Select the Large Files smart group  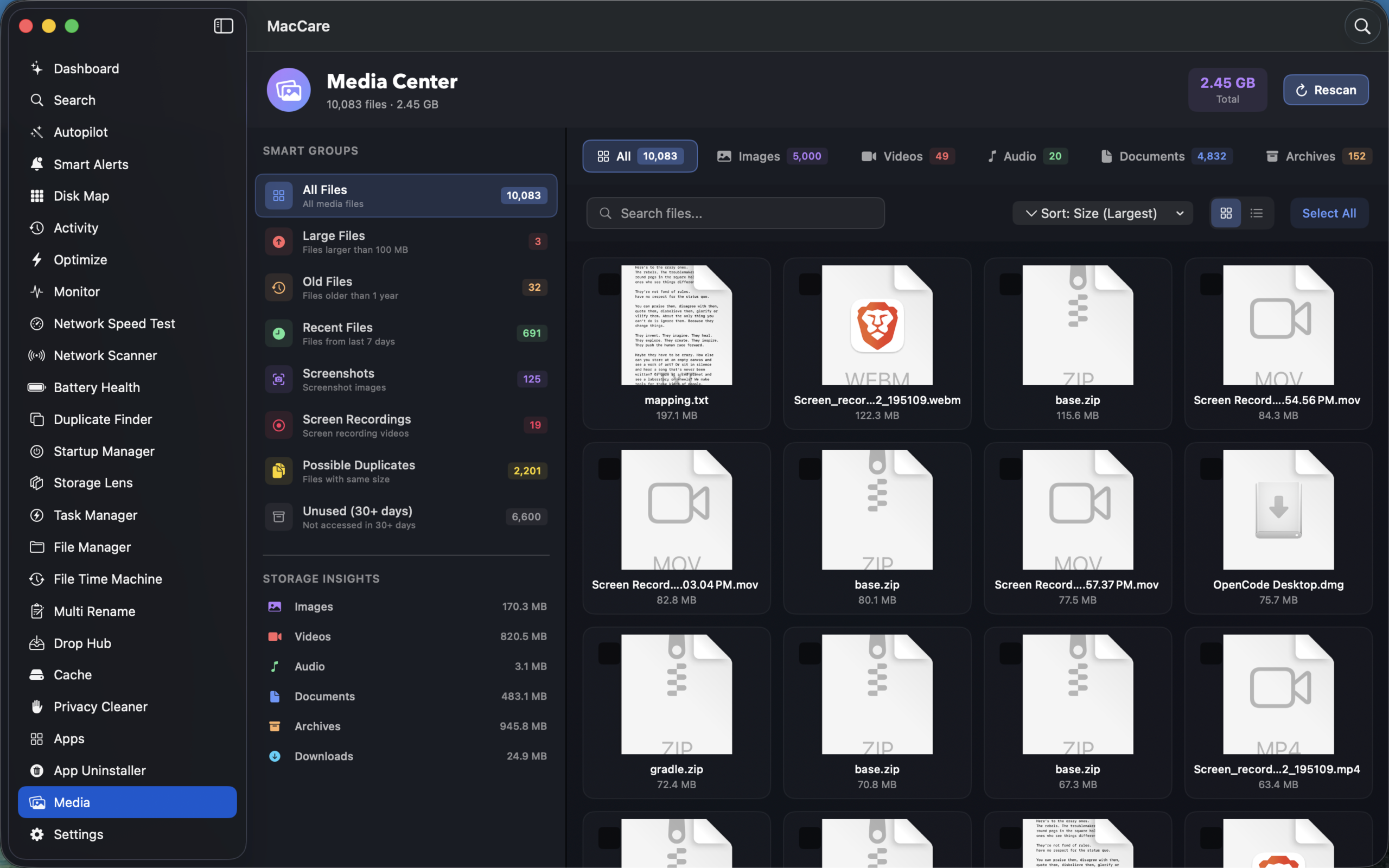(x=406, y=242)
